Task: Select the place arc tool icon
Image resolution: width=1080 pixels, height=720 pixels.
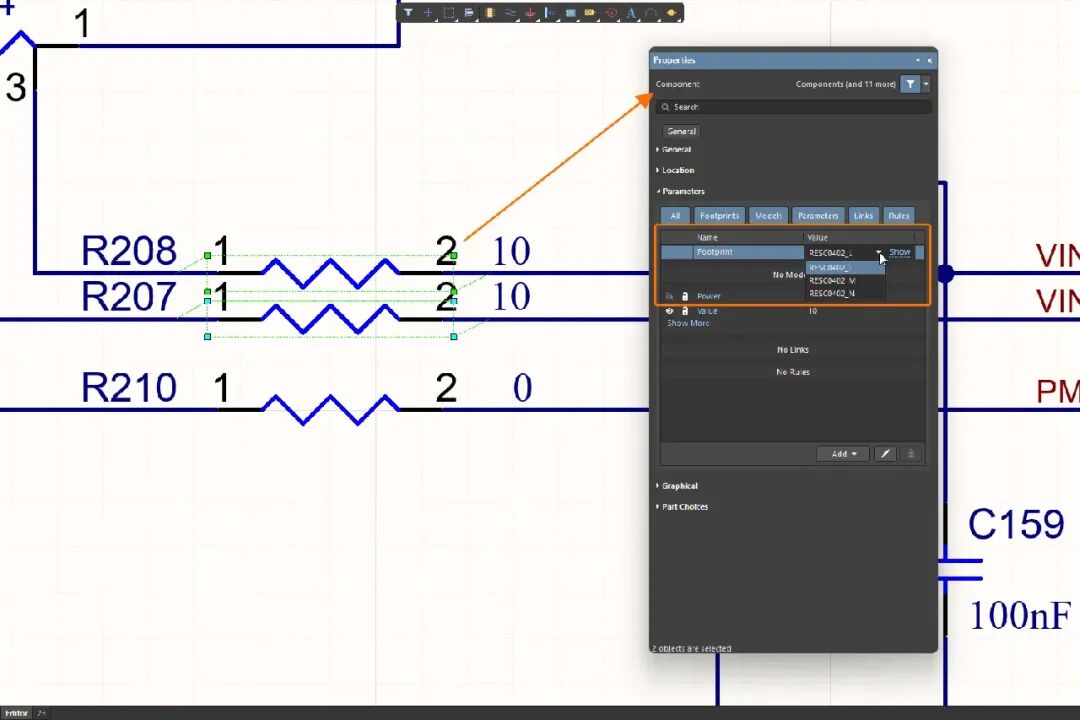Action: click(651, 13)
